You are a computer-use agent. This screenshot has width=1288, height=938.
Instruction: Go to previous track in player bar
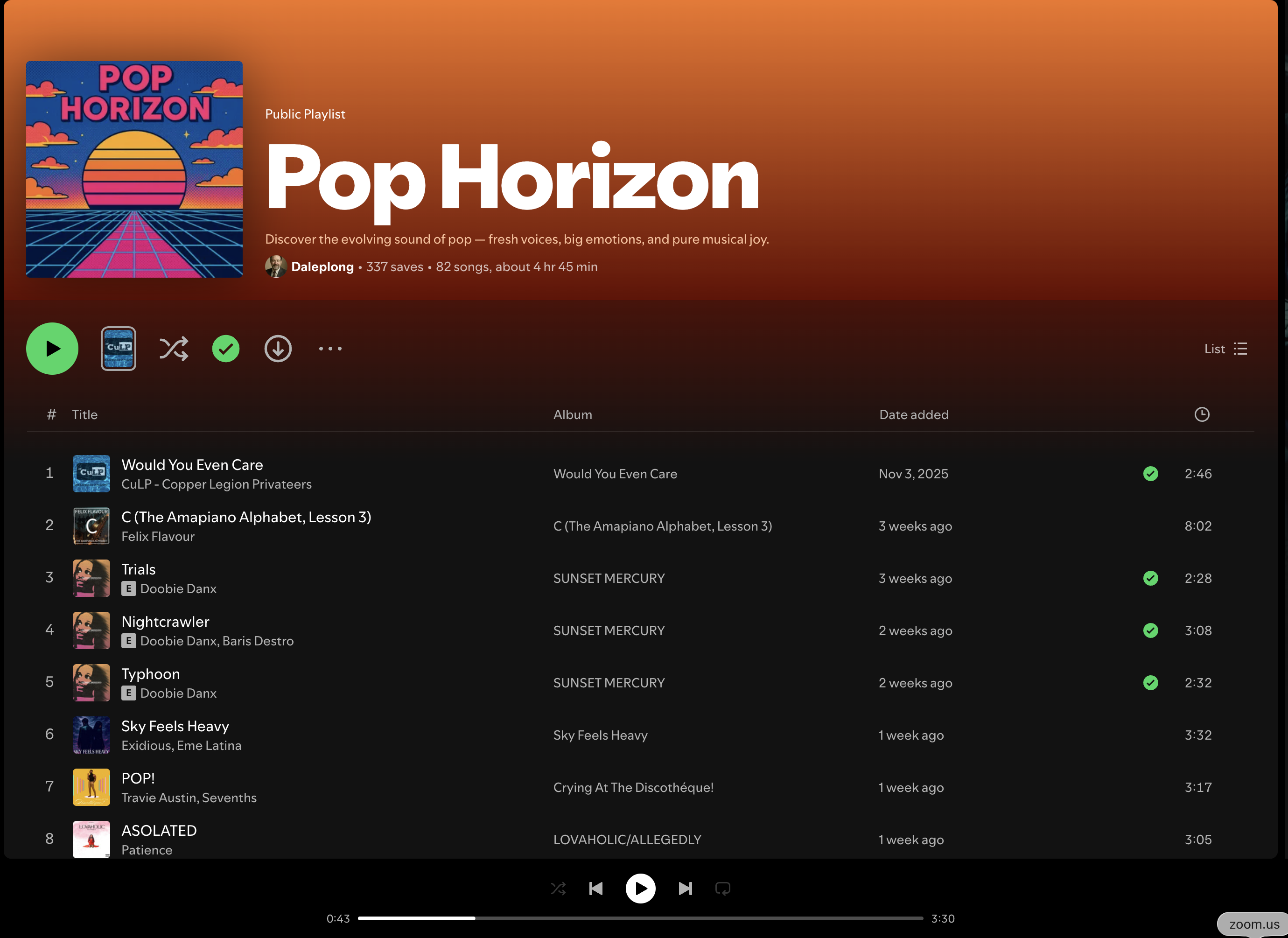pyautogui.click(x=596, y=888)
